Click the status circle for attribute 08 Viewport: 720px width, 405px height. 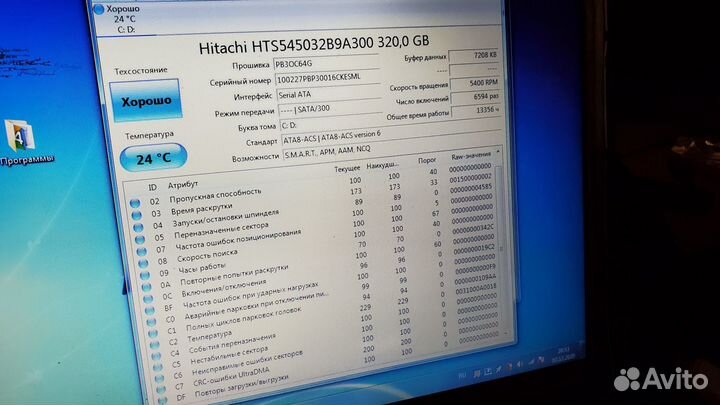(143, 263)
